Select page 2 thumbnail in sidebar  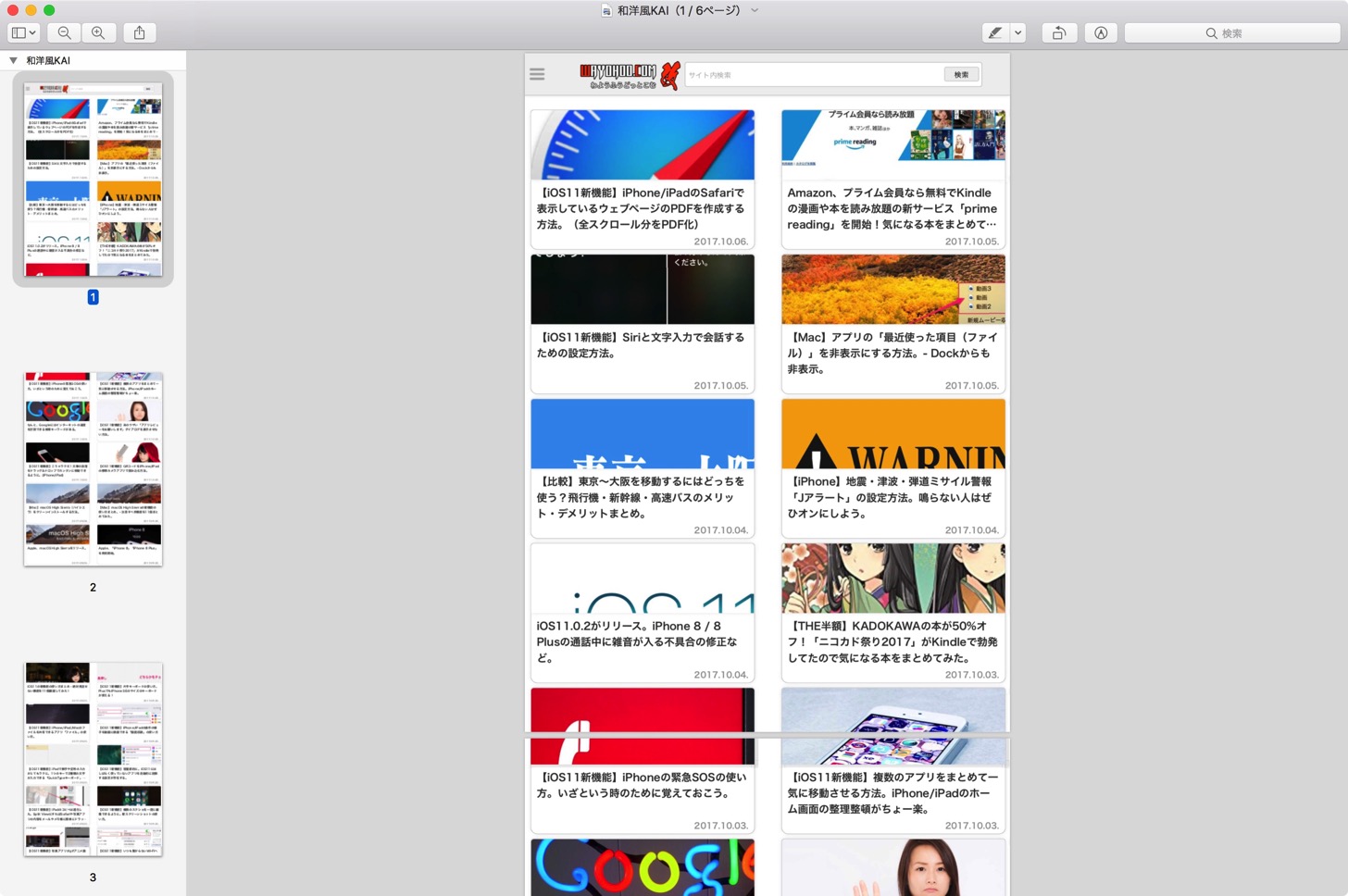pos(93,469)
